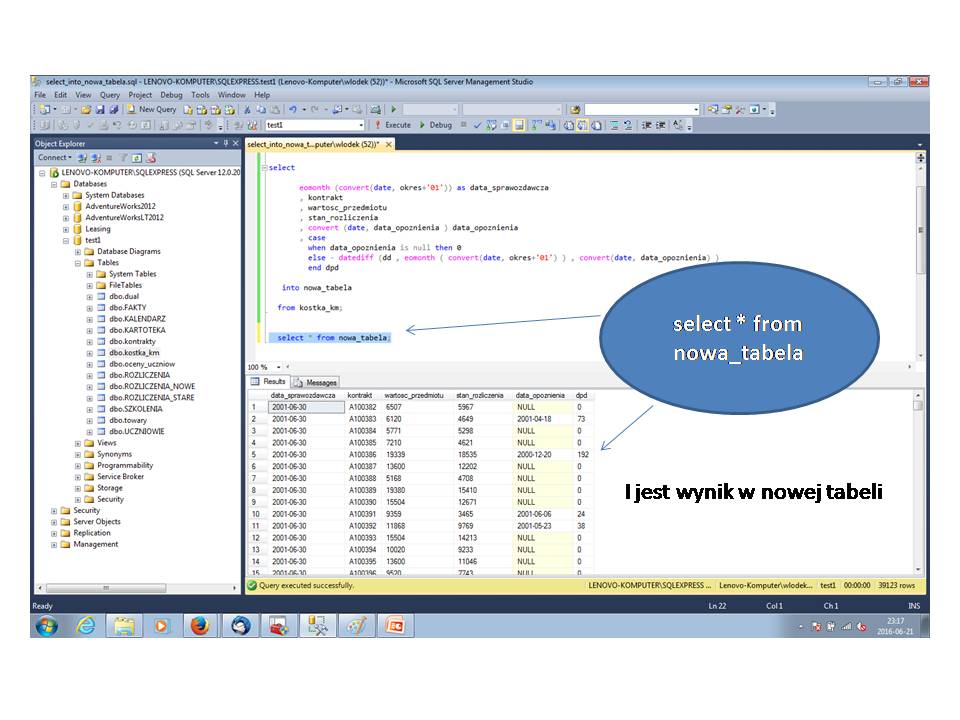Click the Object Explorer filter icon
The image size is (960, 720).
click(x=124, y=157)
